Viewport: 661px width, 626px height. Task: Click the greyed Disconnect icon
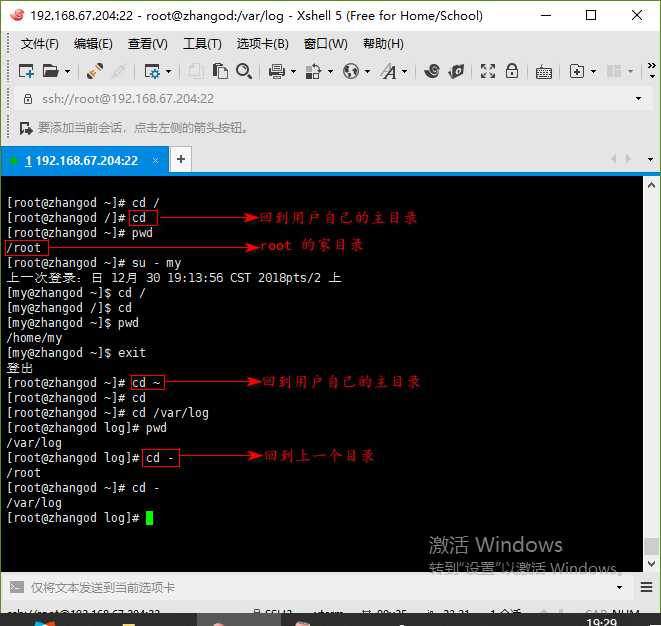[x=119, y=72]
